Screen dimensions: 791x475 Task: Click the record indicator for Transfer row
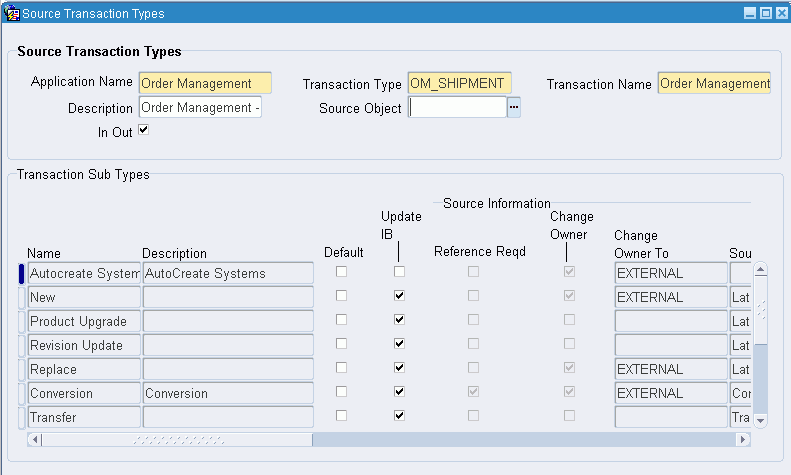[x=22, y=418]
